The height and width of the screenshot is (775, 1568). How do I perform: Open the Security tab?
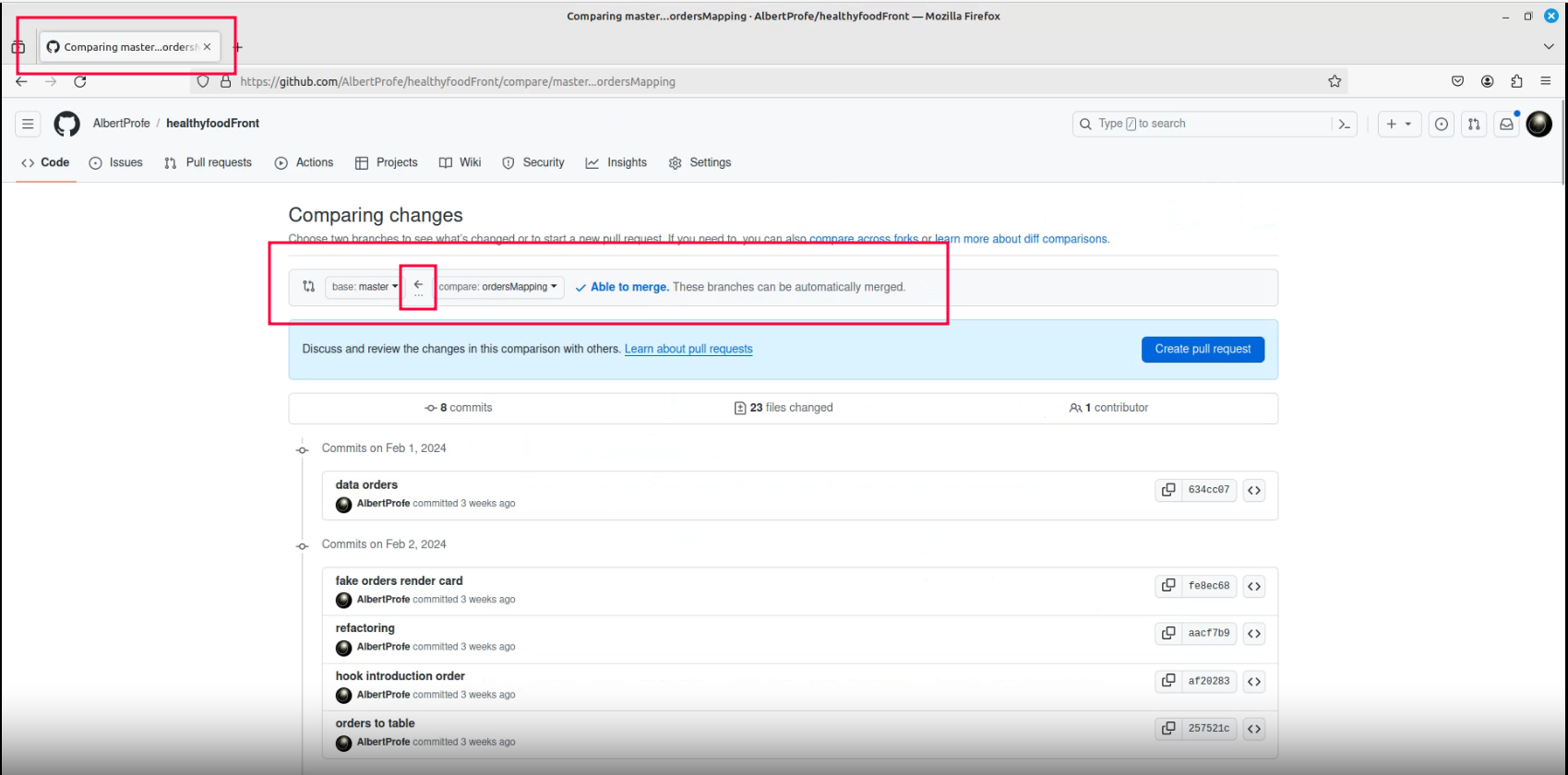pos(533,162)
